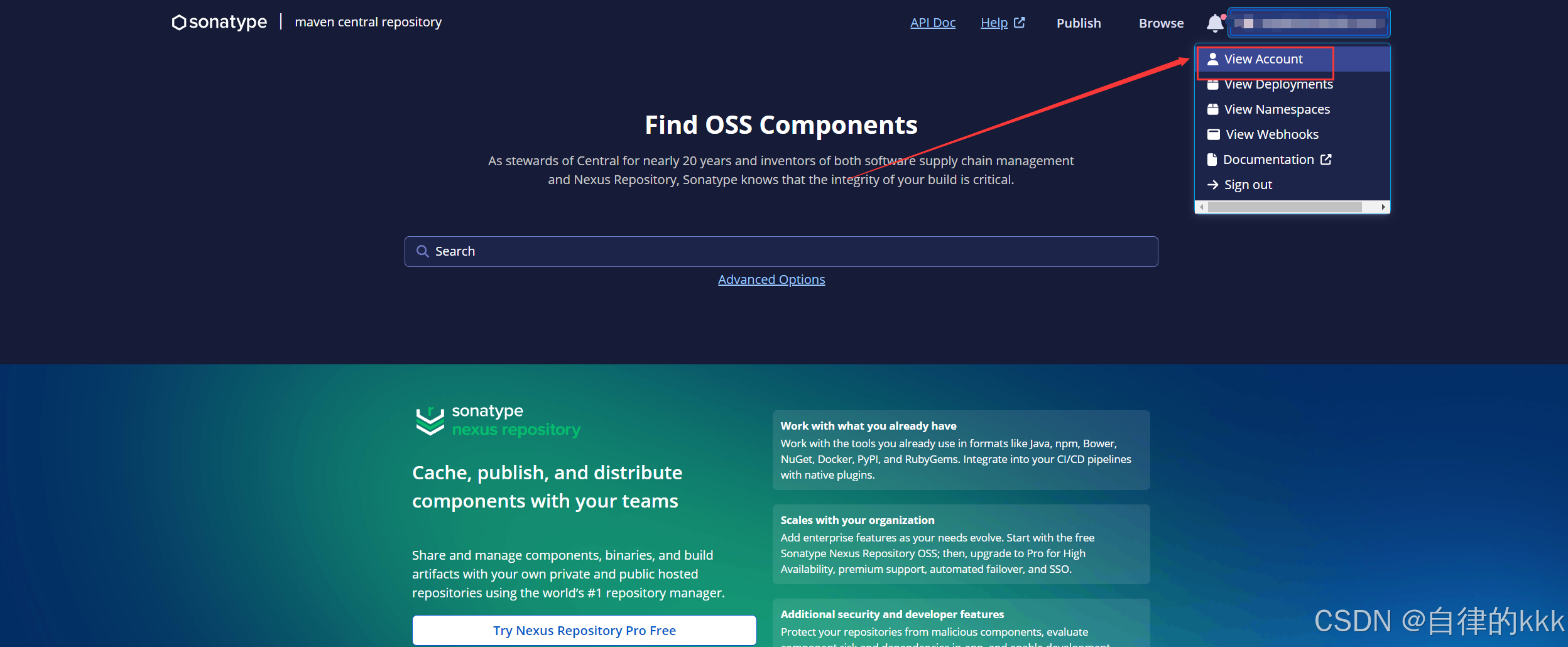Viewport: 1568px width, 647px height.
Task: Click the Find OSS Components heading
Action: [781, 125]
